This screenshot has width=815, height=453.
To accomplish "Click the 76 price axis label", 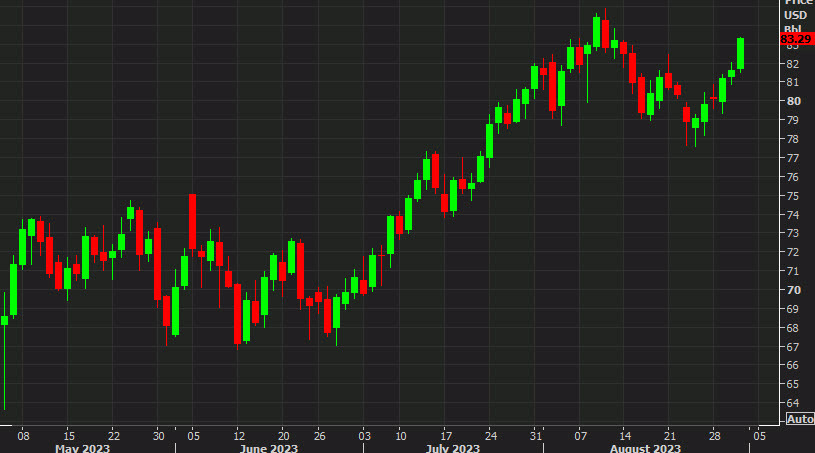I will (x=793, y=177).
